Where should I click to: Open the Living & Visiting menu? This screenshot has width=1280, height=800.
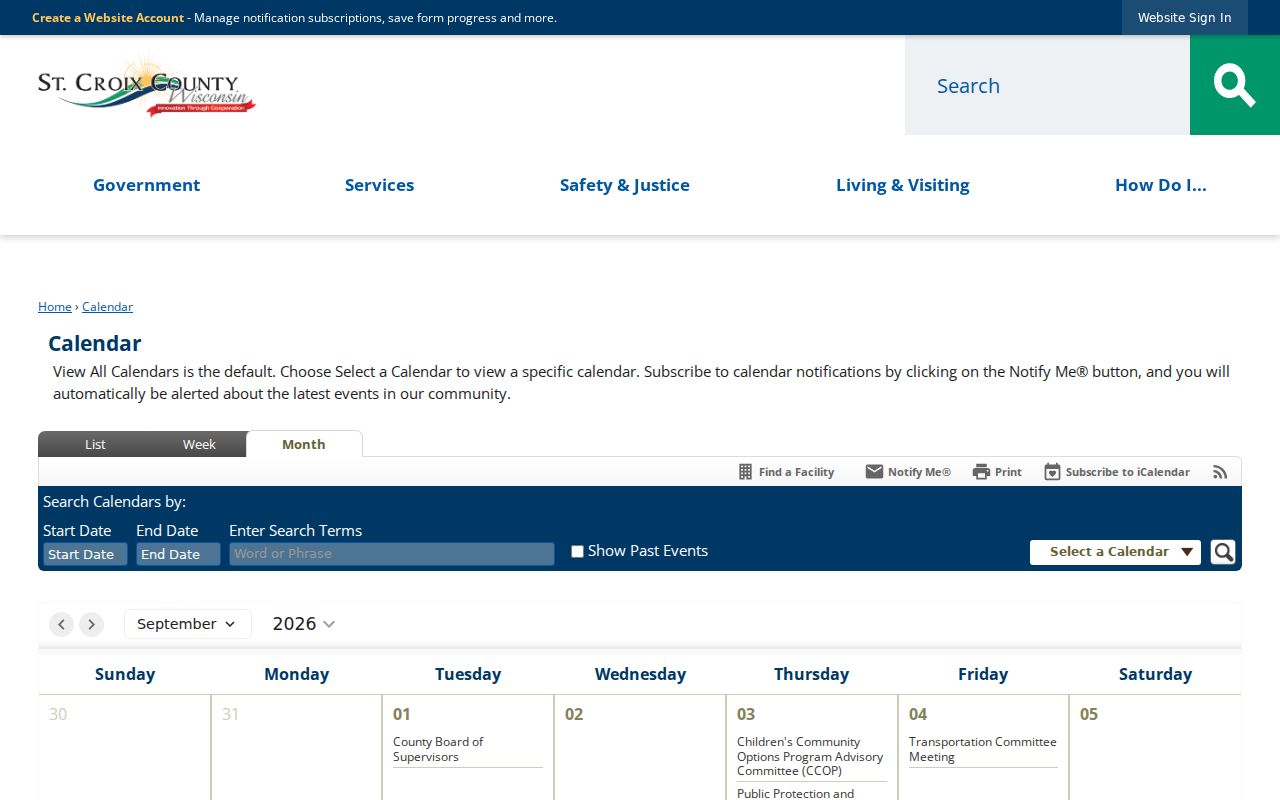pyautogui.click(x=903, y=185)
